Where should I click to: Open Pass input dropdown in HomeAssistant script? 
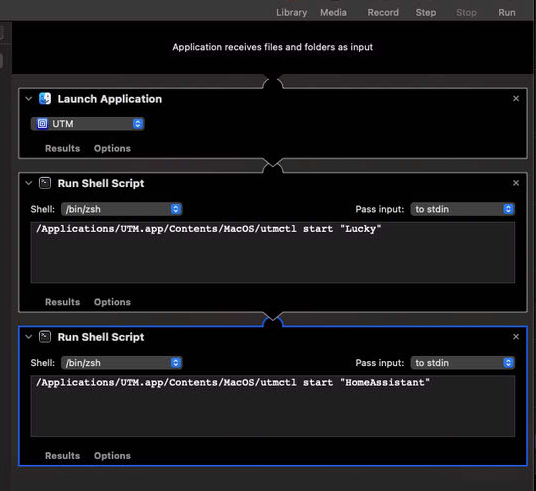pyautogui.click(x=463, y=363)
